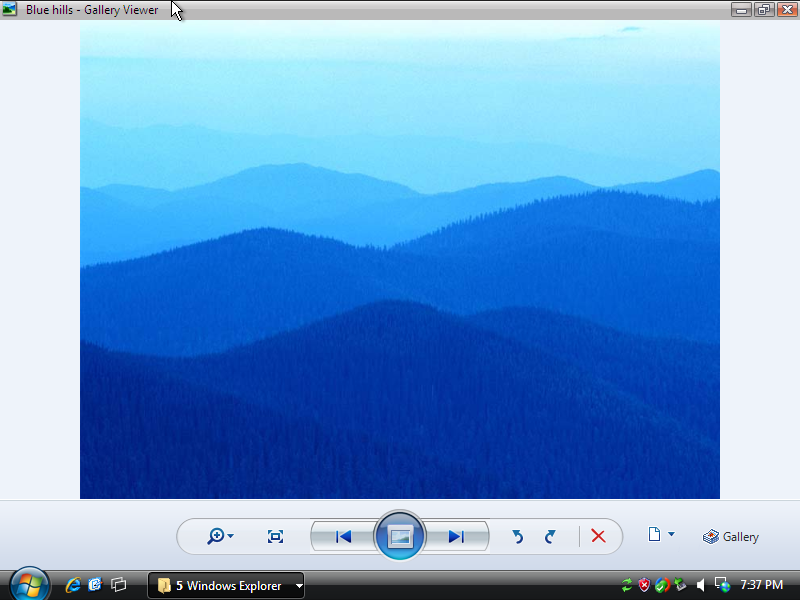Start the slide show
The height and width of the screenshot is (600, 800).
point(399,536)
